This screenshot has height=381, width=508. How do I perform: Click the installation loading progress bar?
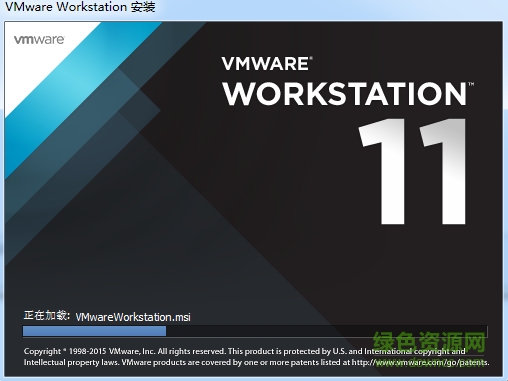coord(255,331)
